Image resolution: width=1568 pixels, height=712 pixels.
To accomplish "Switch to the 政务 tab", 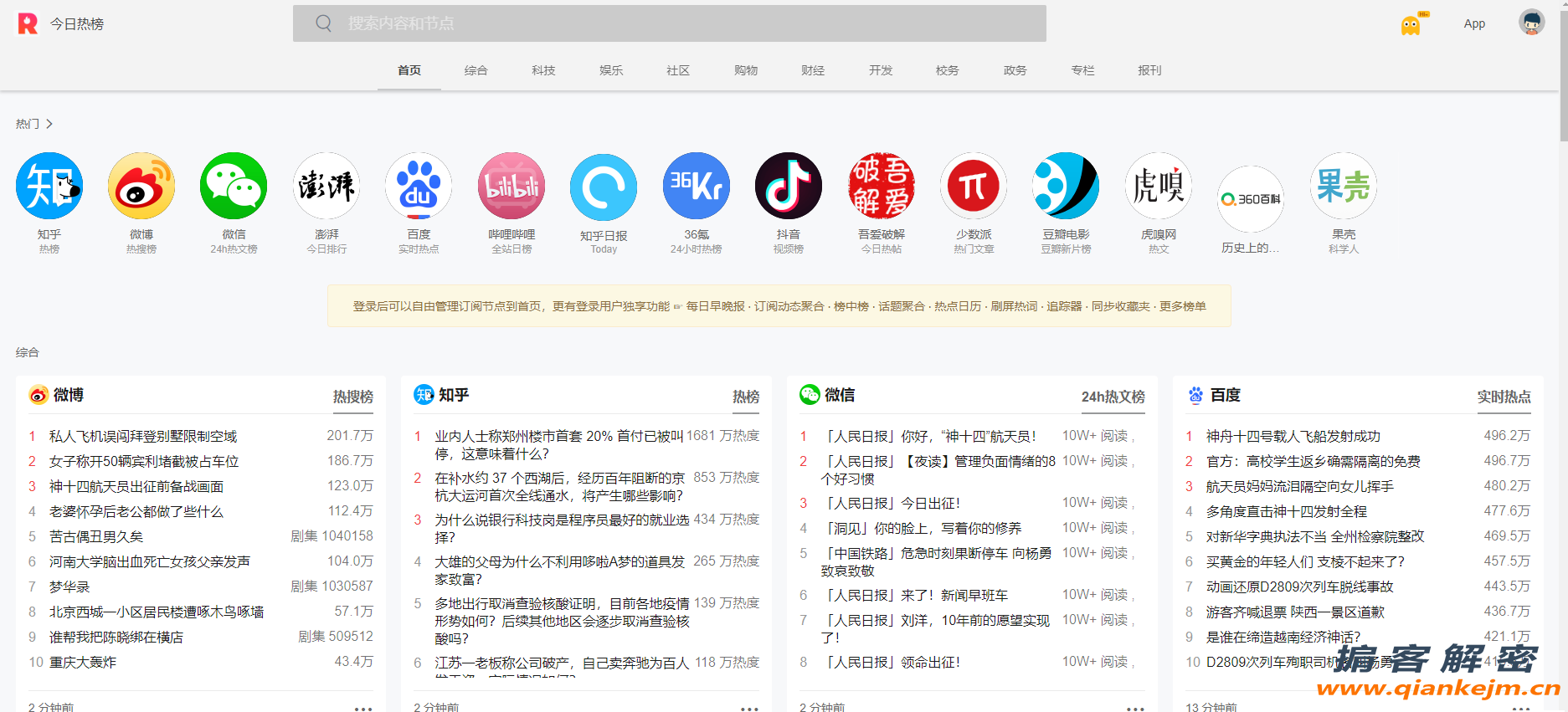I will [x=1015, y=70].
